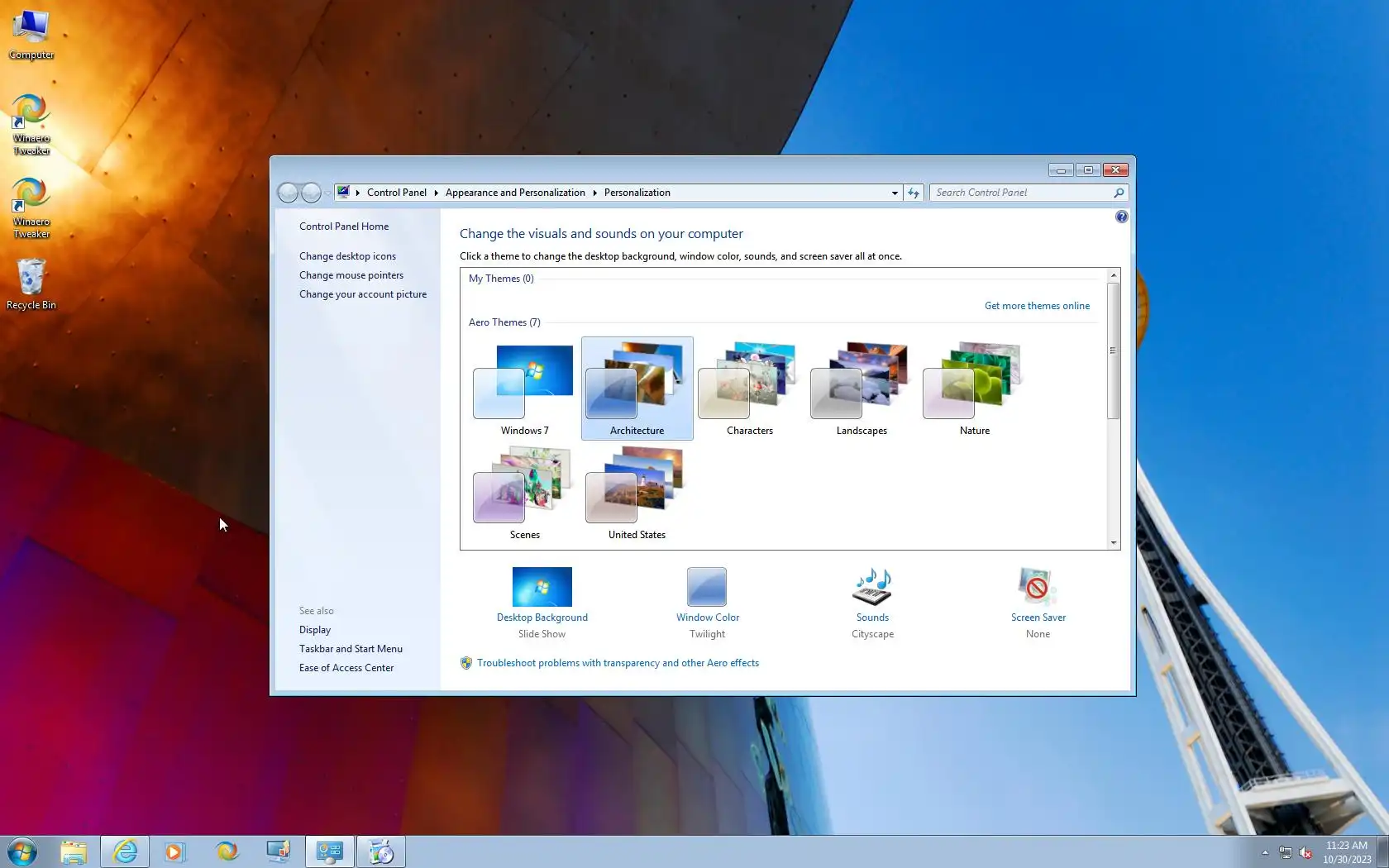The width and height of the screenshot is (1389, 868).
Task: Select the Architecture theme
Action: [637, 389]
